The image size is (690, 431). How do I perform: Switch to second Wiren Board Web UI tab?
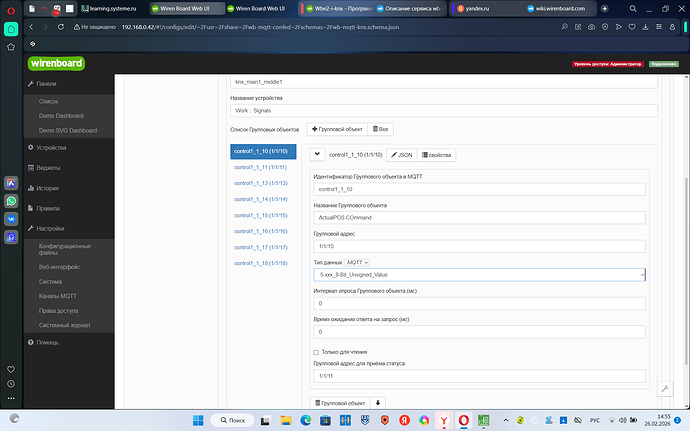tap(256, 8)
